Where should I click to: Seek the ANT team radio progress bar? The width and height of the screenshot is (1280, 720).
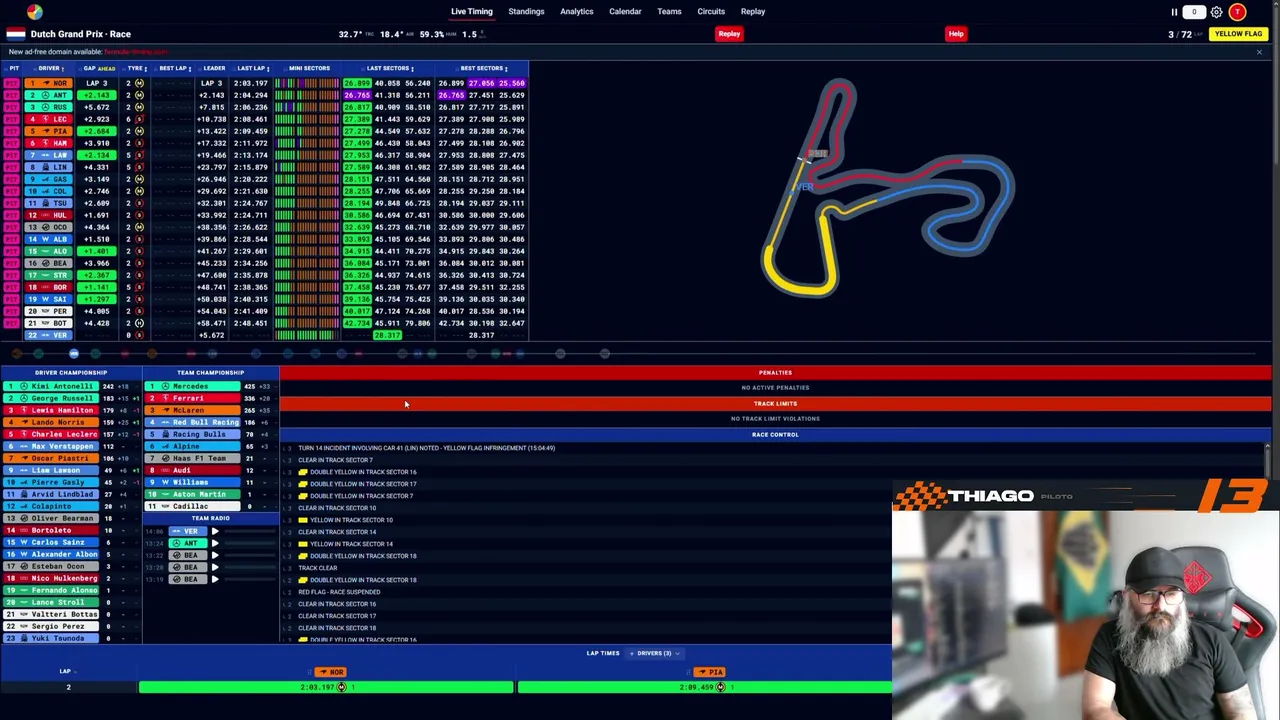249,544
